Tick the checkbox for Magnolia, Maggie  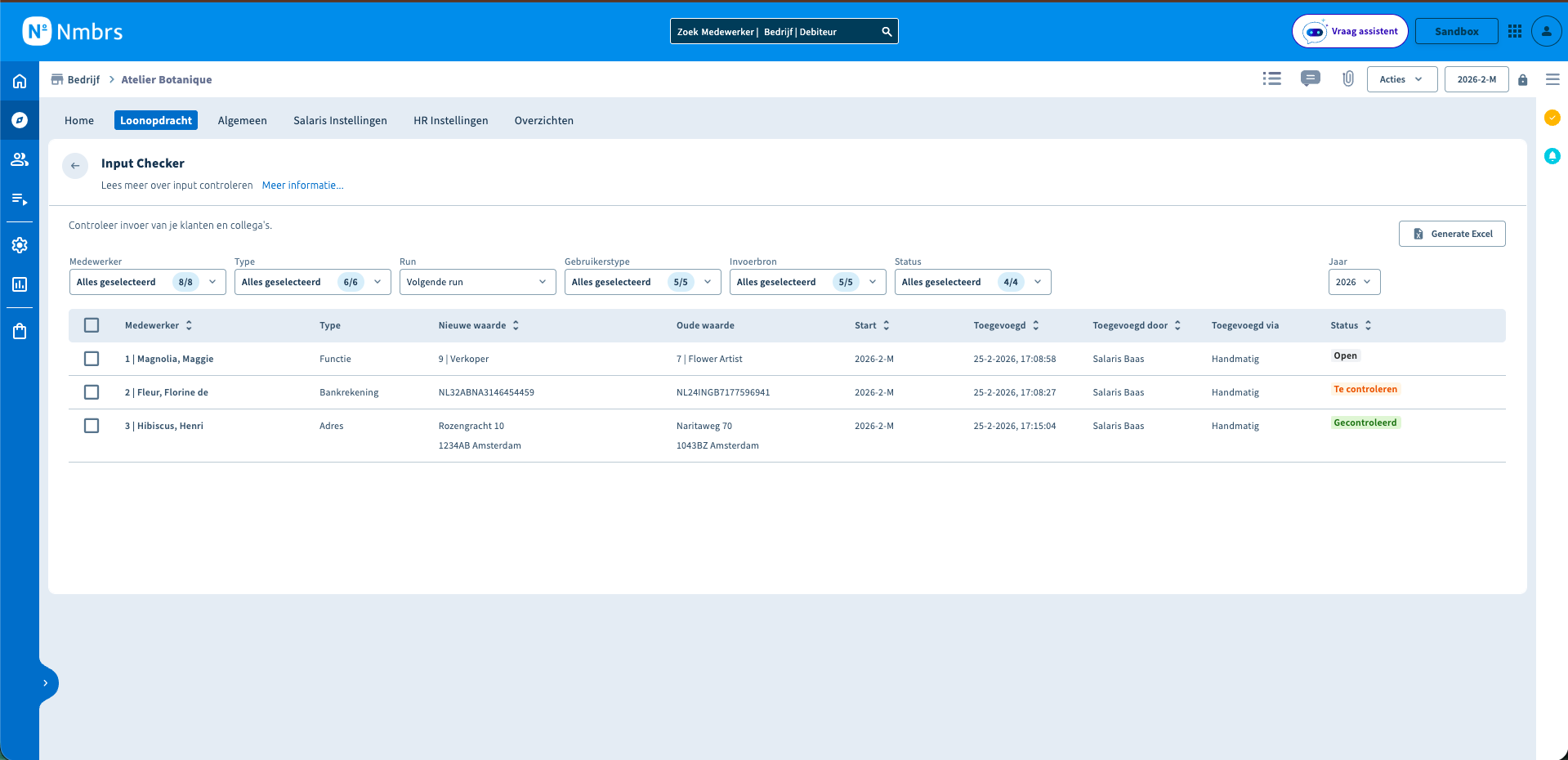tap(92, 359)
